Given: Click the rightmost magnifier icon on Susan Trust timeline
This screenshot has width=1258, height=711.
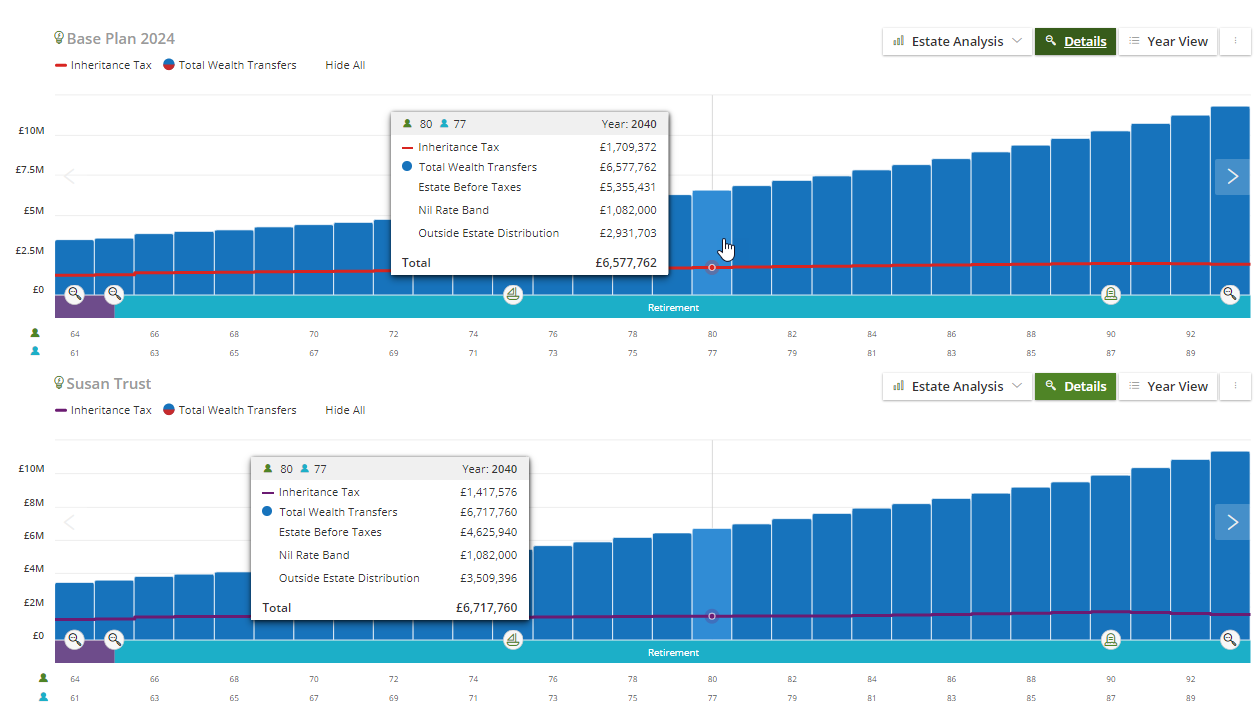Looking at the screenshot, I should tap(1230, 639).
